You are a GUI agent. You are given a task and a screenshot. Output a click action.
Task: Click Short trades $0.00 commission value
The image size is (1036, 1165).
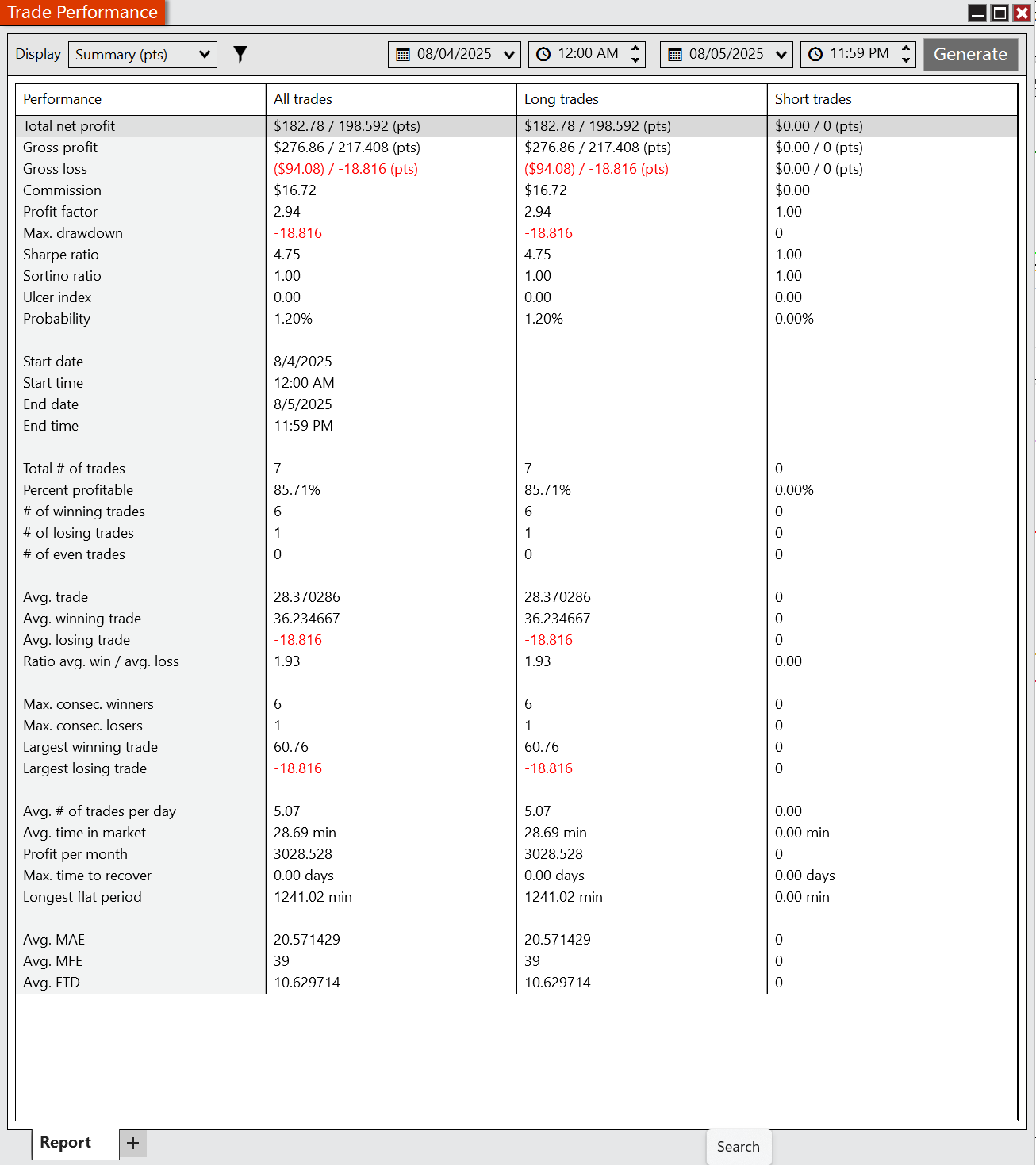tap(792, 190)
